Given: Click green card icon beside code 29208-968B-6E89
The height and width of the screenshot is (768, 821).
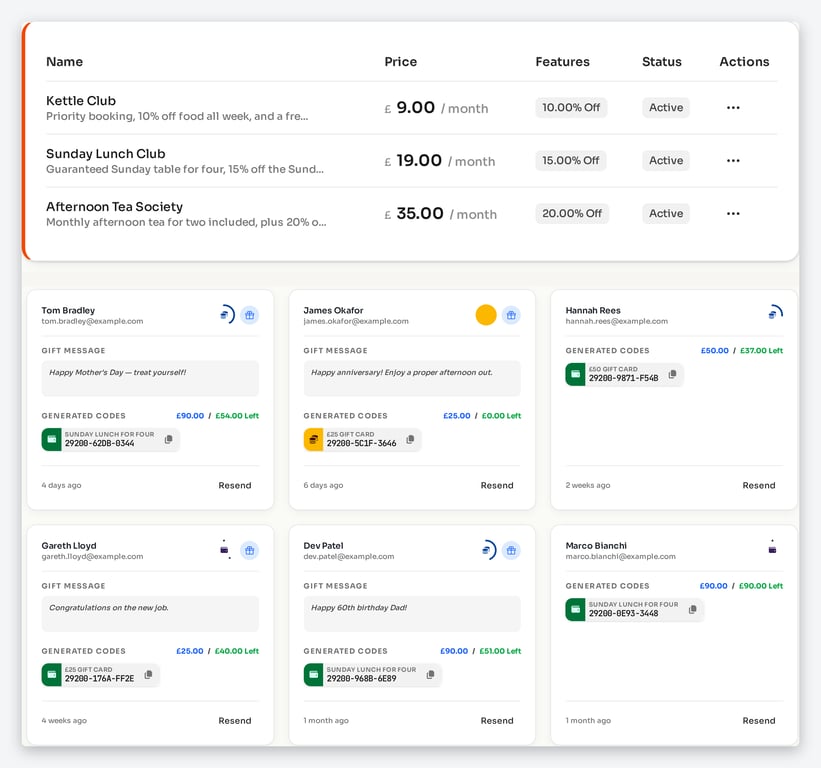Looking at the screenshot, I should coord(313,674).
